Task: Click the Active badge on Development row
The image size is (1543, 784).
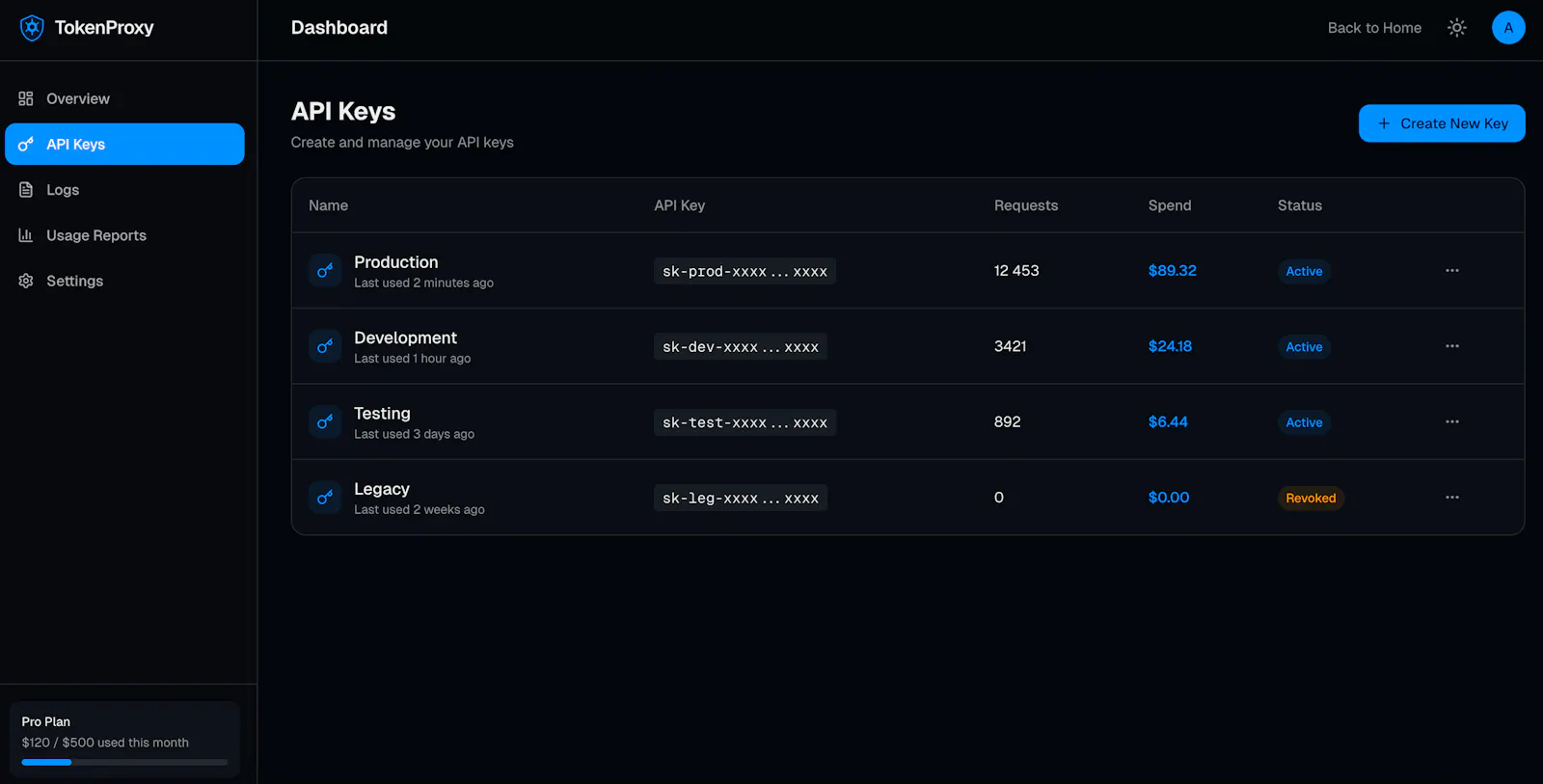Action: (x=1304, y=347)
